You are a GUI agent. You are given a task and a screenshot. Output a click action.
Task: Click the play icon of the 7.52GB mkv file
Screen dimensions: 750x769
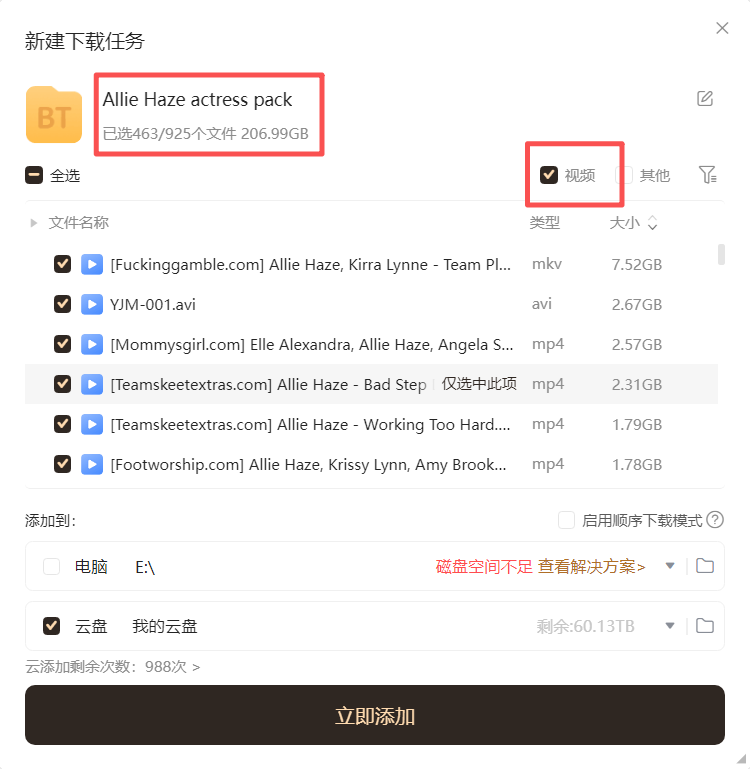92,264
